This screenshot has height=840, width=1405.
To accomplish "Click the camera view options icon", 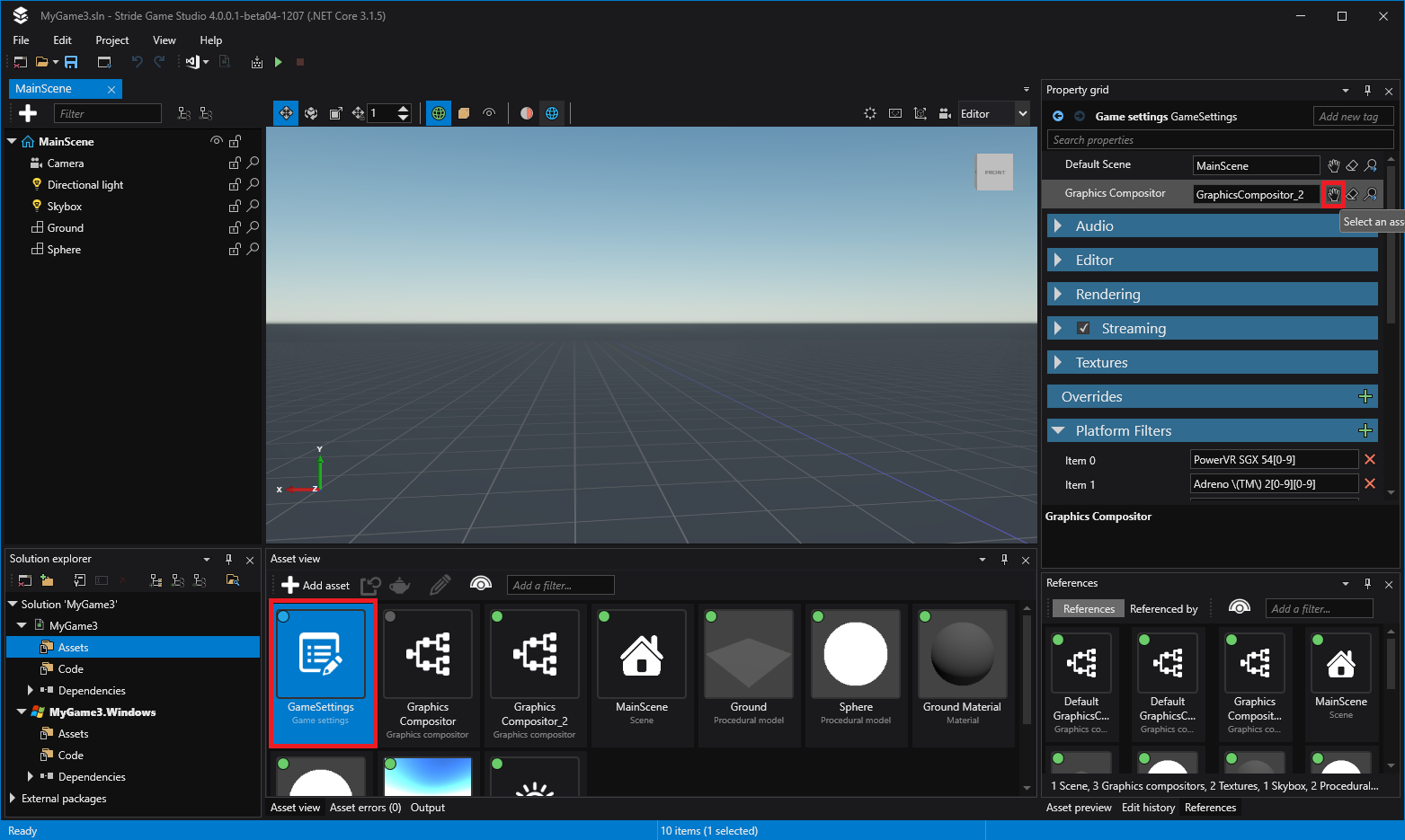I will click(946, 113).
